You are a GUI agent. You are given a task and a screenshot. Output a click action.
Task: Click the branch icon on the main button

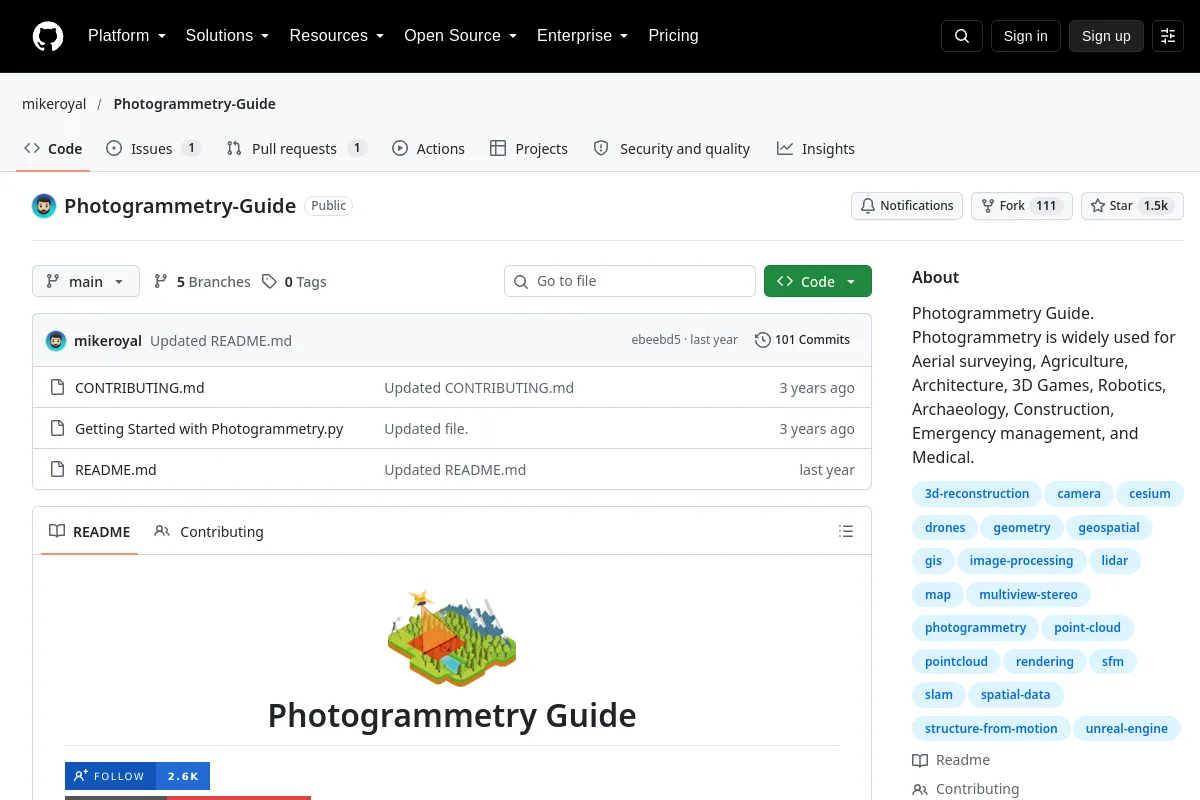click(x=53, y=282)
